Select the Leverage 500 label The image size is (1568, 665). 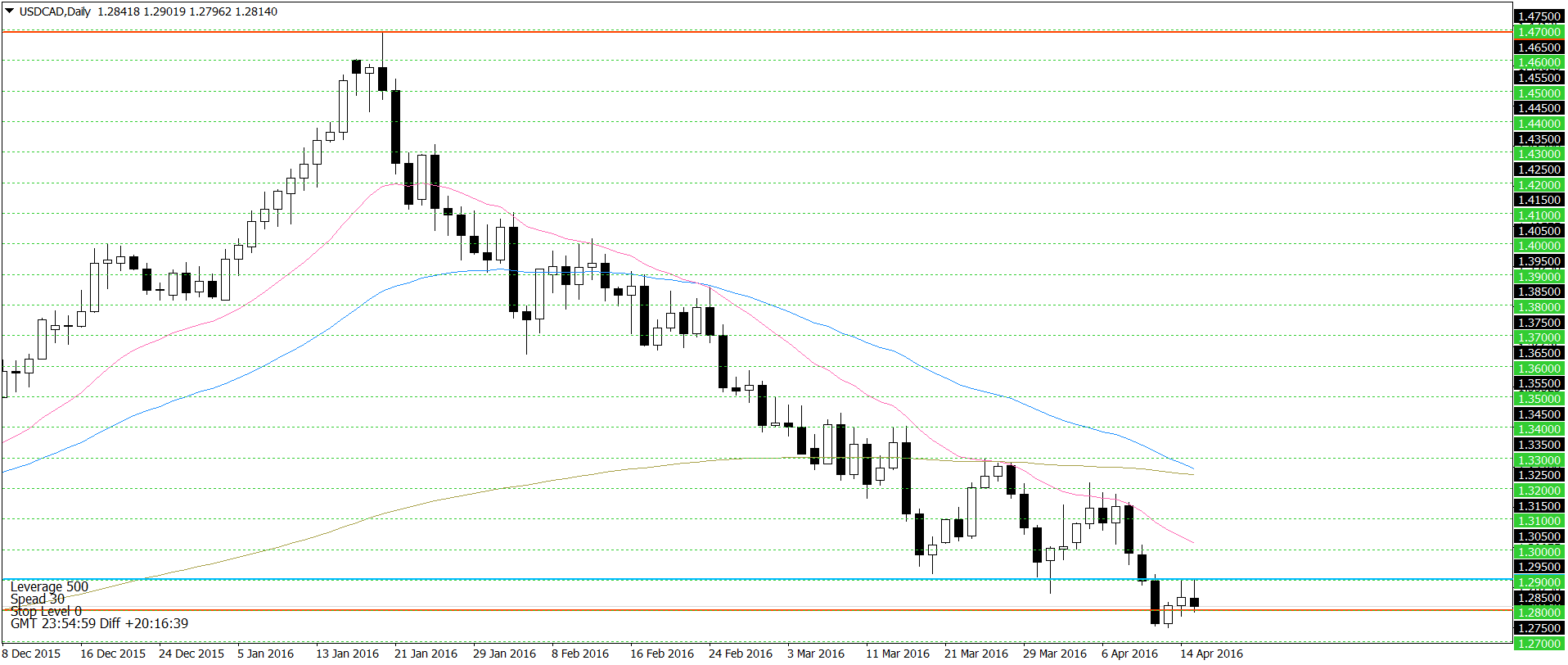coord(49,586)
